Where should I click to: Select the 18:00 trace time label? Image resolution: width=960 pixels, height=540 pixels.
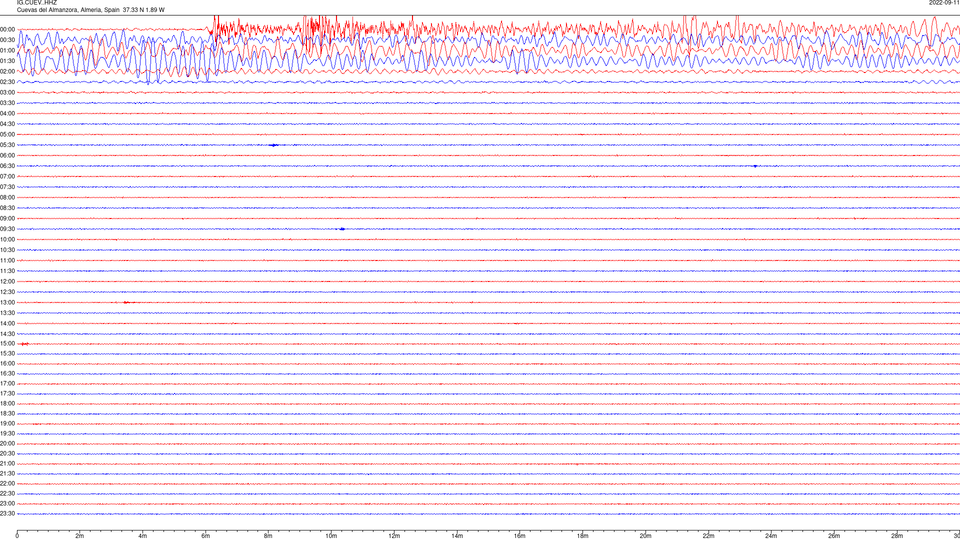coord(7,404)
